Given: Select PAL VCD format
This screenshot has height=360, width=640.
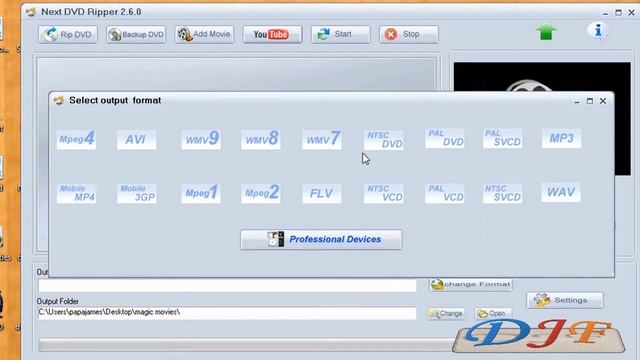Looking at the screenshot, I should (444, 193).
